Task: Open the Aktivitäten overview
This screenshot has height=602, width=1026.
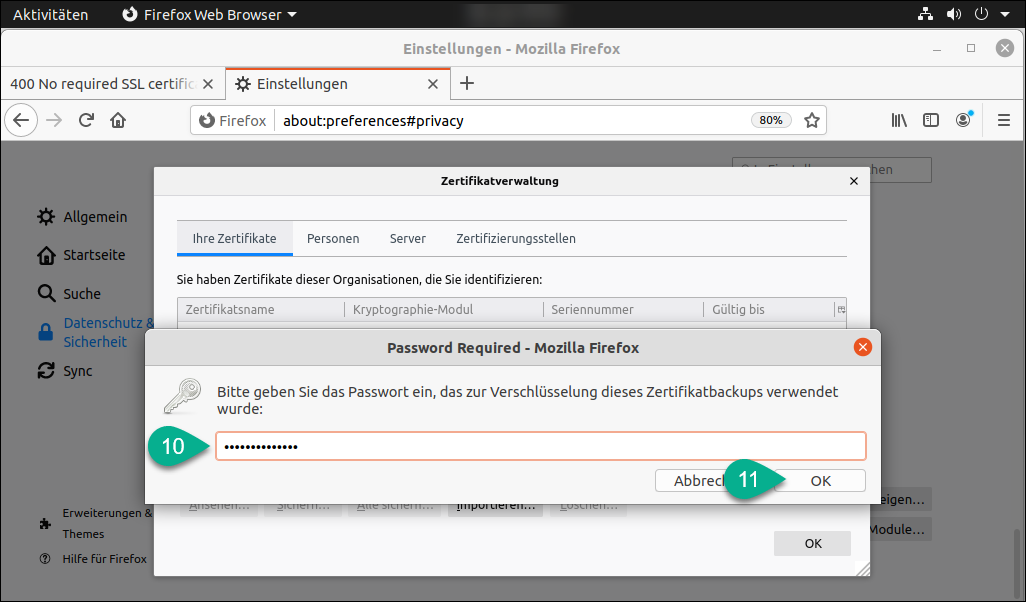Action: click(x=50, y=14)
